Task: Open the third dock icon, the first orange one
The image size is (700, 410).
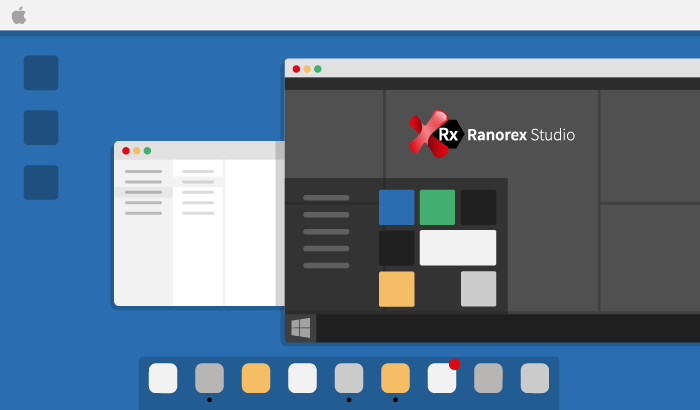Action: click(256, 378)
